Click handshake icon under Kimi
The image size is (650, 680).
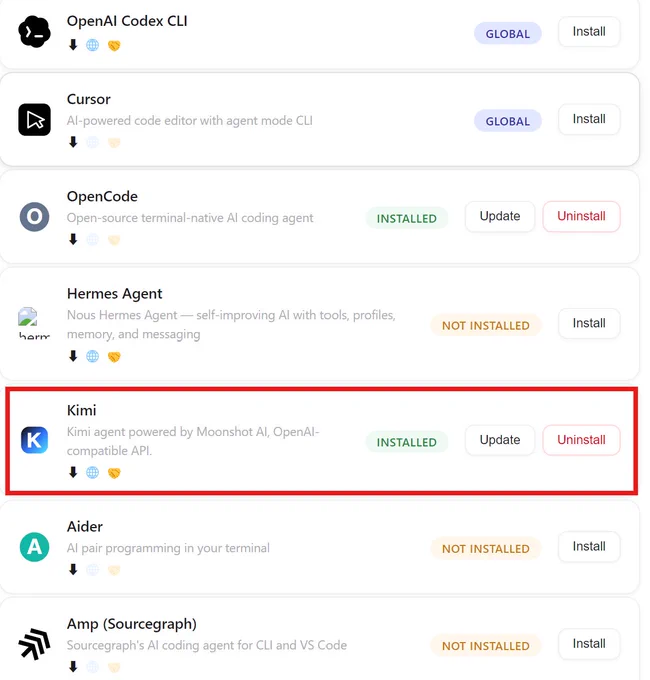(114, 473)
